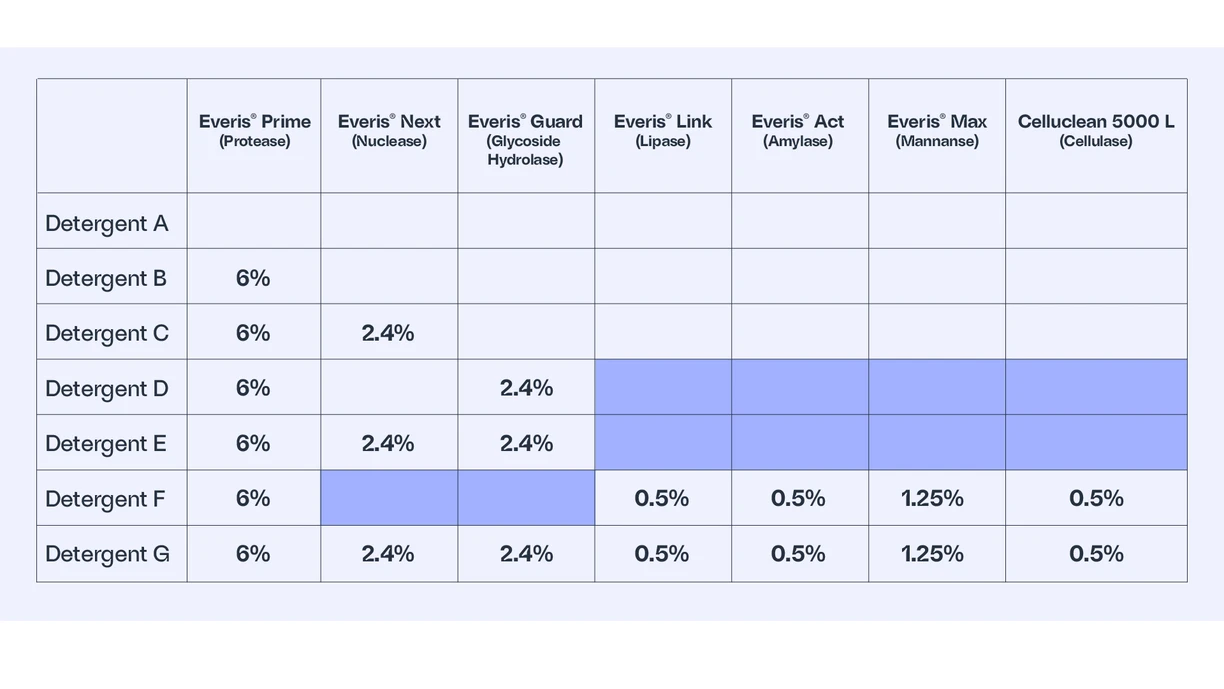Click the Detergent B row label
This screenshot has width=1224, height=689.
click(106, 278)
